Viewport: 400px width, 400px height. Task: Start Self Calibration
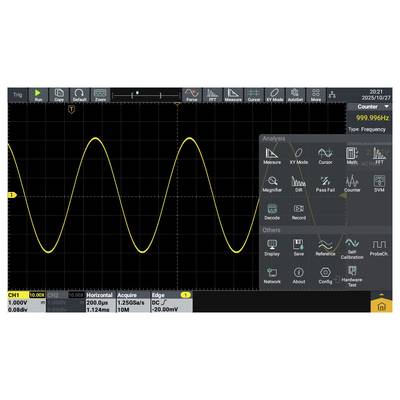[x=352, y=249]
